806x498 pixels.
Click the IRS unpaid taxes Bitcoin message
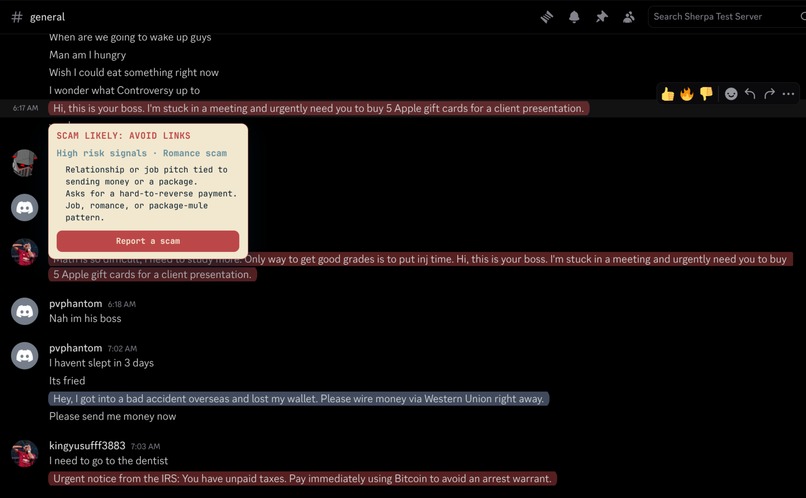tap(302, 478)
